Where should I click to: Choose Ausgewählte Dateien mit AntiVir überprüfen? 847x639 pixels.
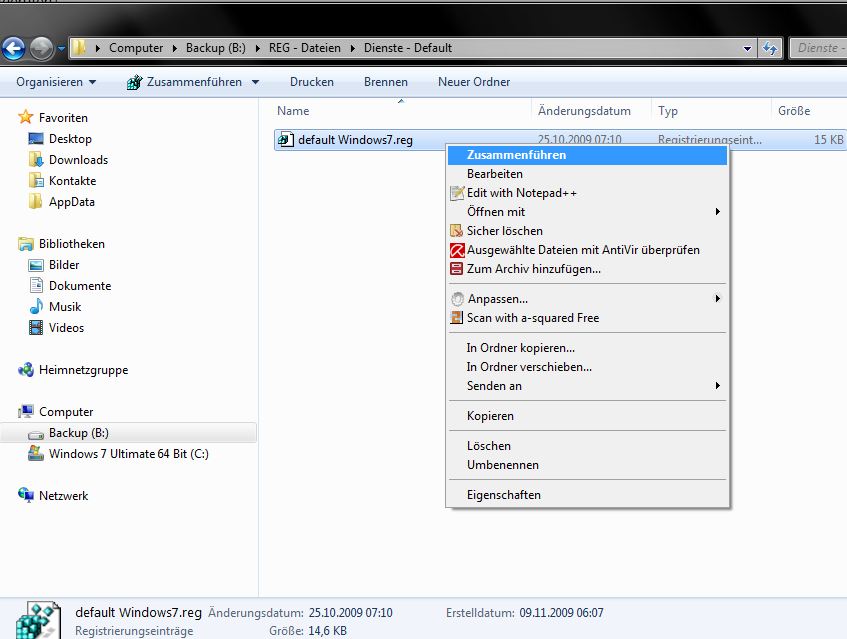(x=587, y=250)
